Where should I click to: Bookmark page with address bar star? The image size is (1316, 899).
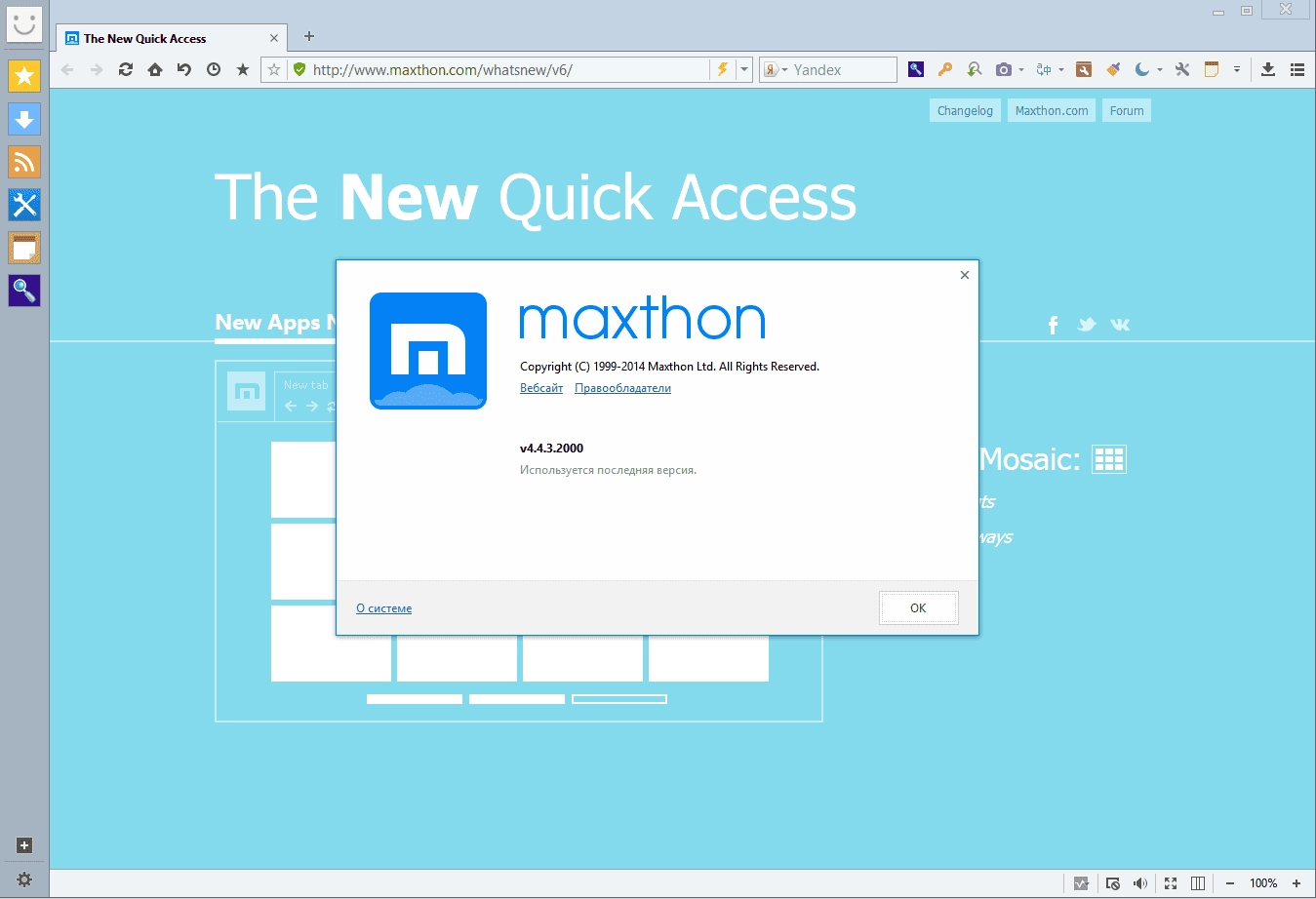274,69
